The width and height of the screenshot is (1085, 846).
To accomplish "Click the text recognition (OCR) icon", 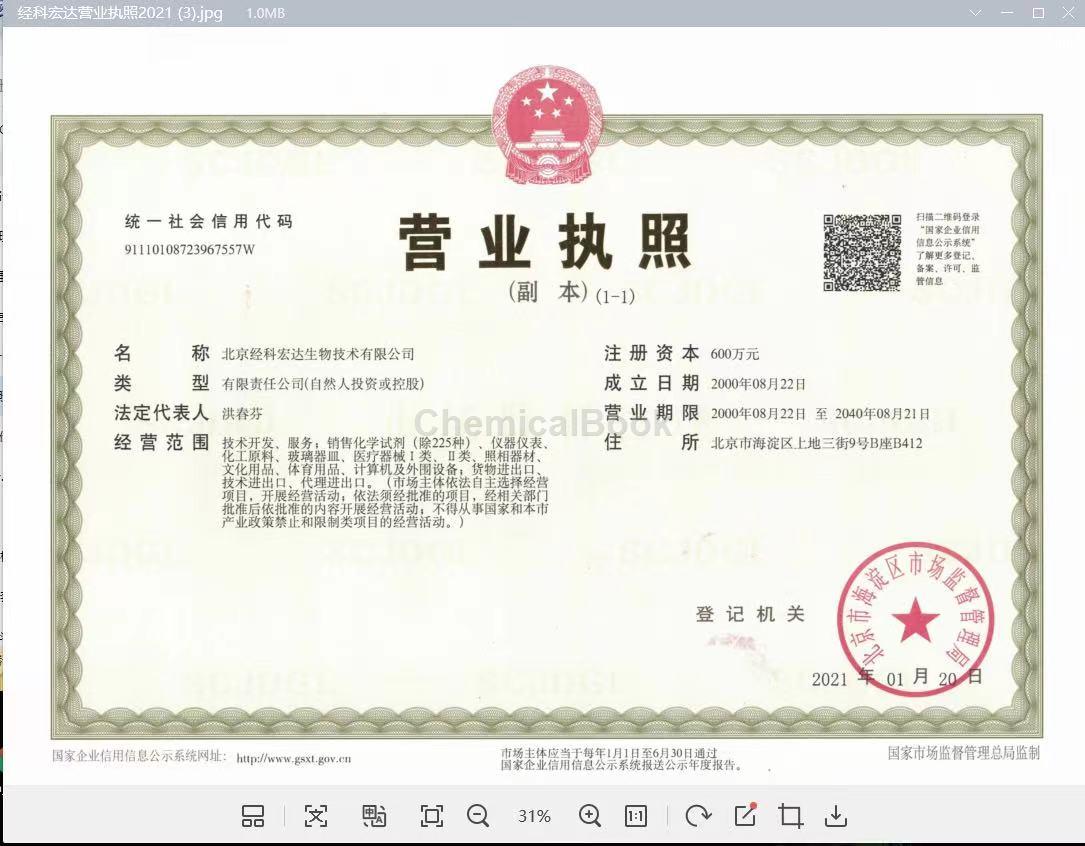I will (316, 816).
